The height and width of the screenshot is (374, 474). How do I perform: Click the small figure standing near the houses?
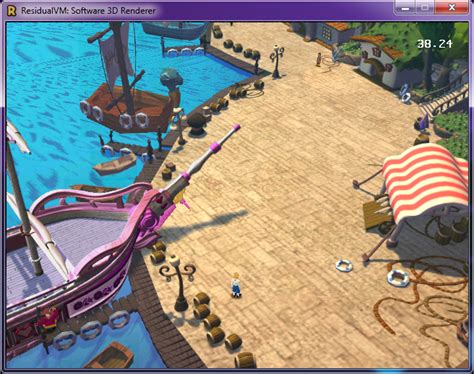[x=319, y=59]
